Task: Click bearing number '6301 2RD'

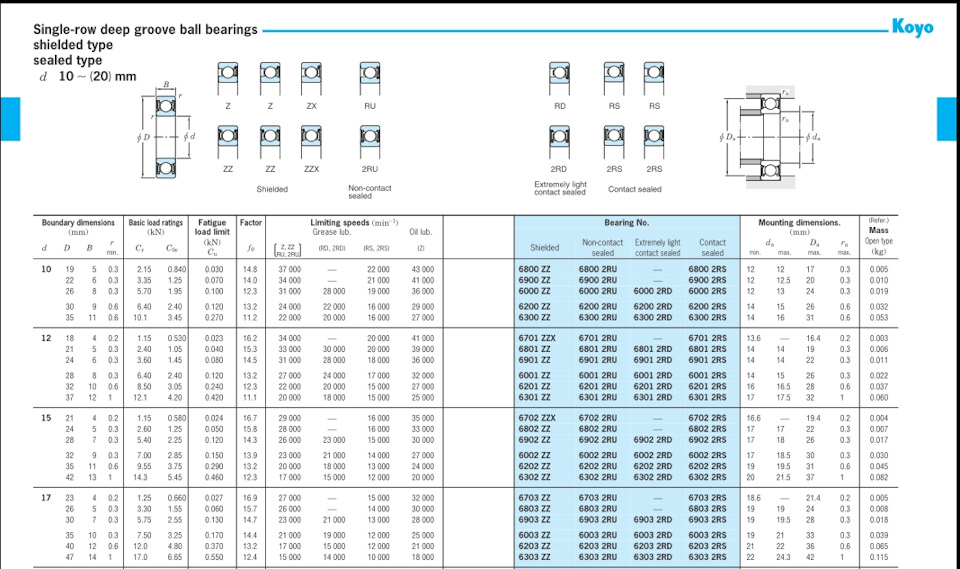Action: 653,398
